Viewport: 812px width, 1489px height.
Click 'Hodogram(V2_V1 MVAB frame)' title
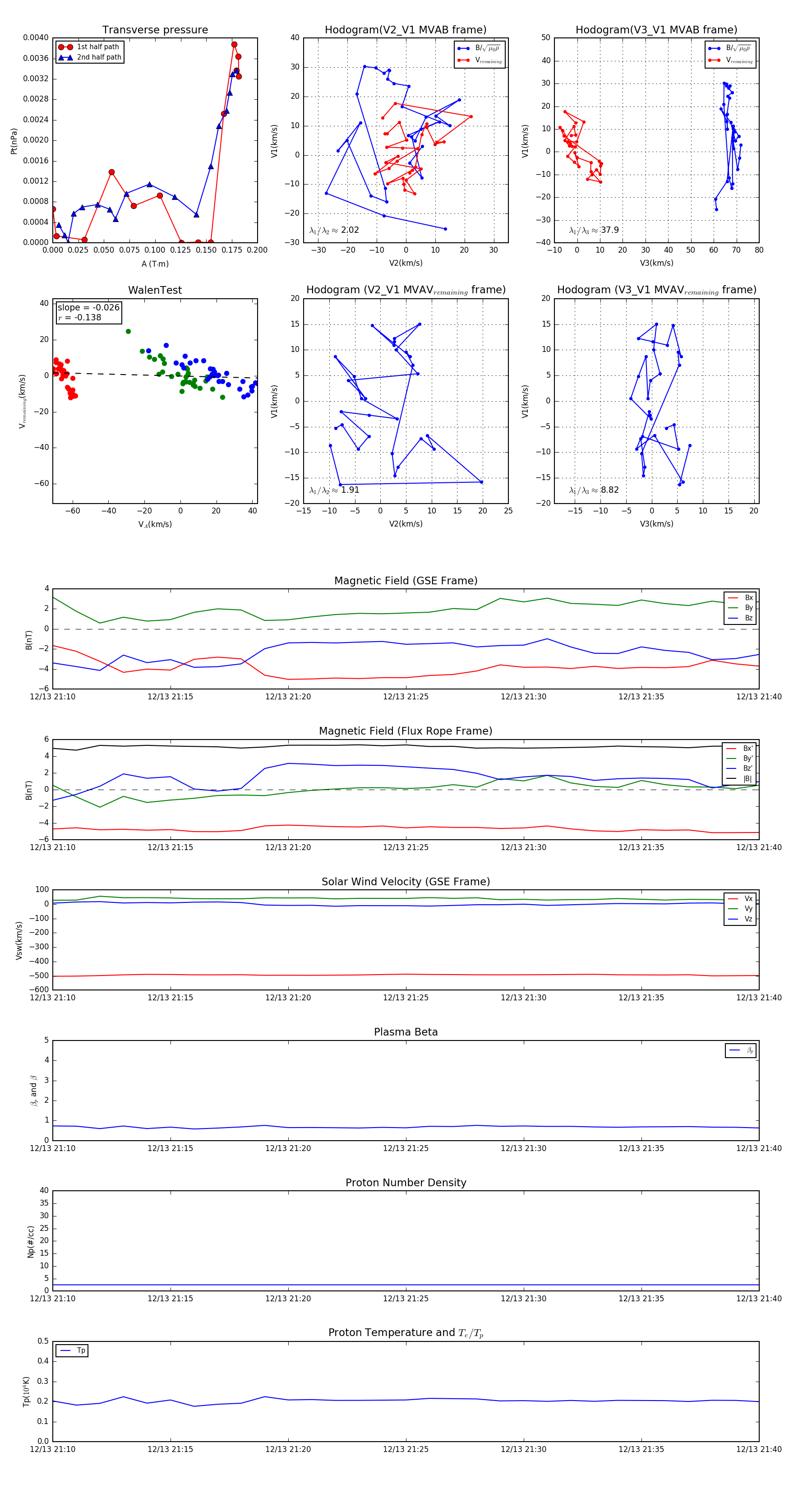coord(406,30)
